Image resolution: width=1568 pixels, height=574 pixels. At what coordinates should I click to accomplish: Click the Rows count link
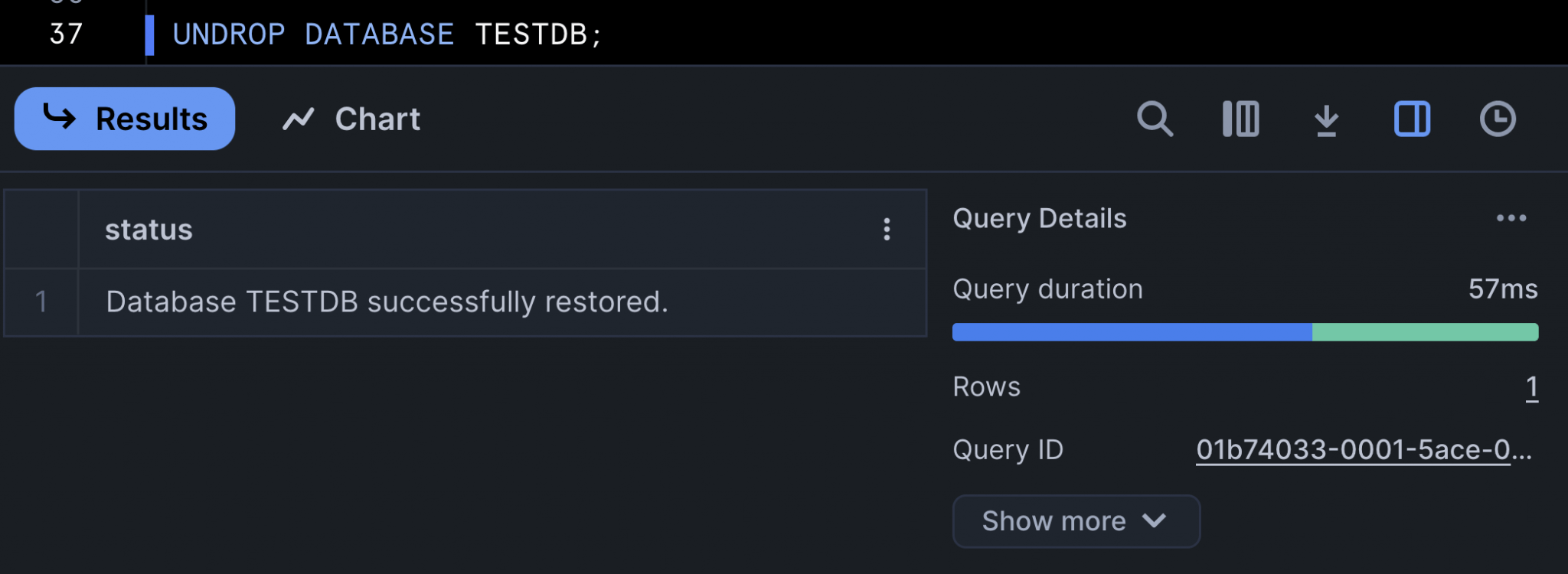coord(1531,387)
